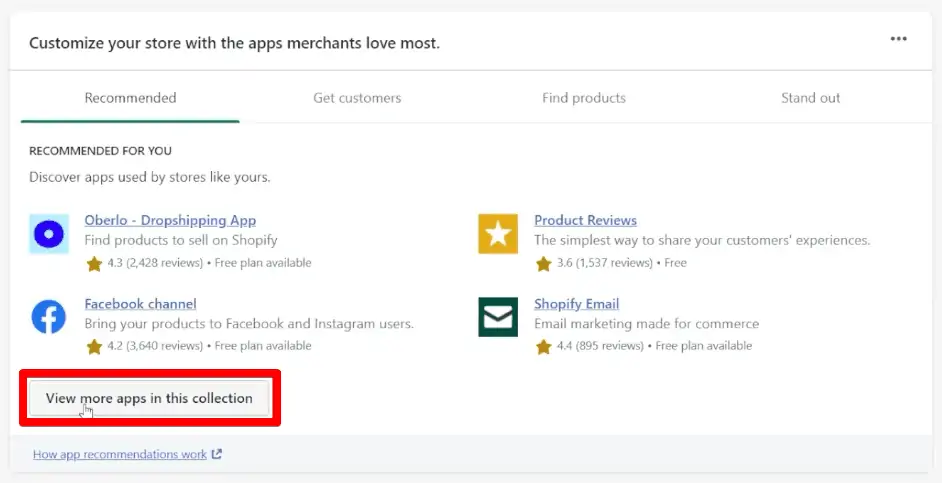Screen dimensions: 942x483
Task: Open the Shopify Email app link
Action: [x=577, y=304]
